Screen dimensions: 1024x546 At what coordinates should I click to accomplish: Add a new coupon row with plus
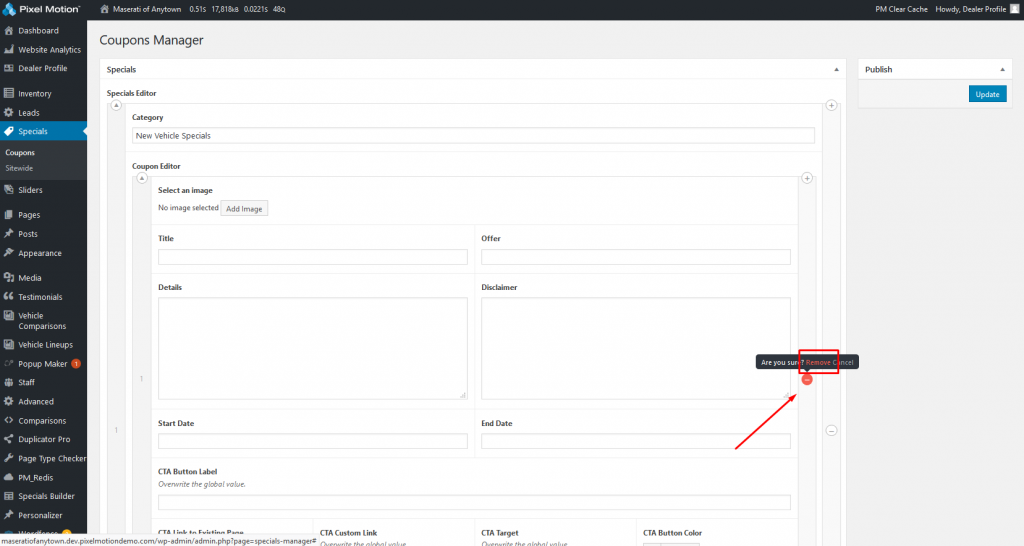[x=807, y=178]
